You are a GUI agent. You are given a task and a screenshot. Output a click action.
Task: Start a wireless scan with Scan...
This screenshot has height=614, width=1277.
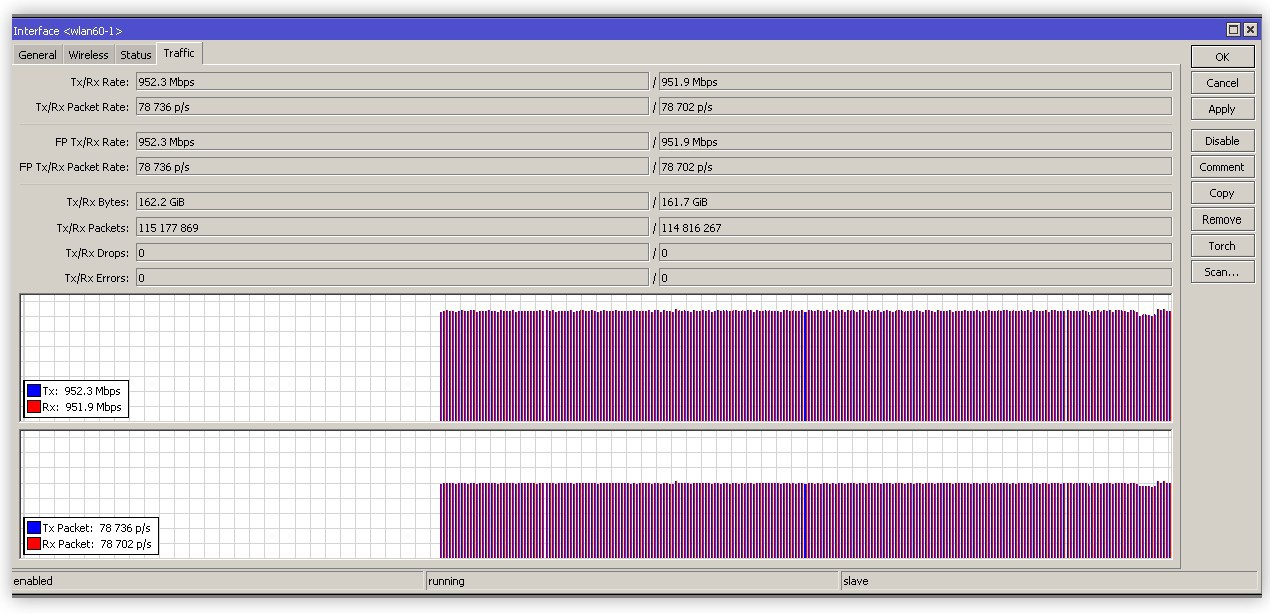click(x=1222, y=272)
